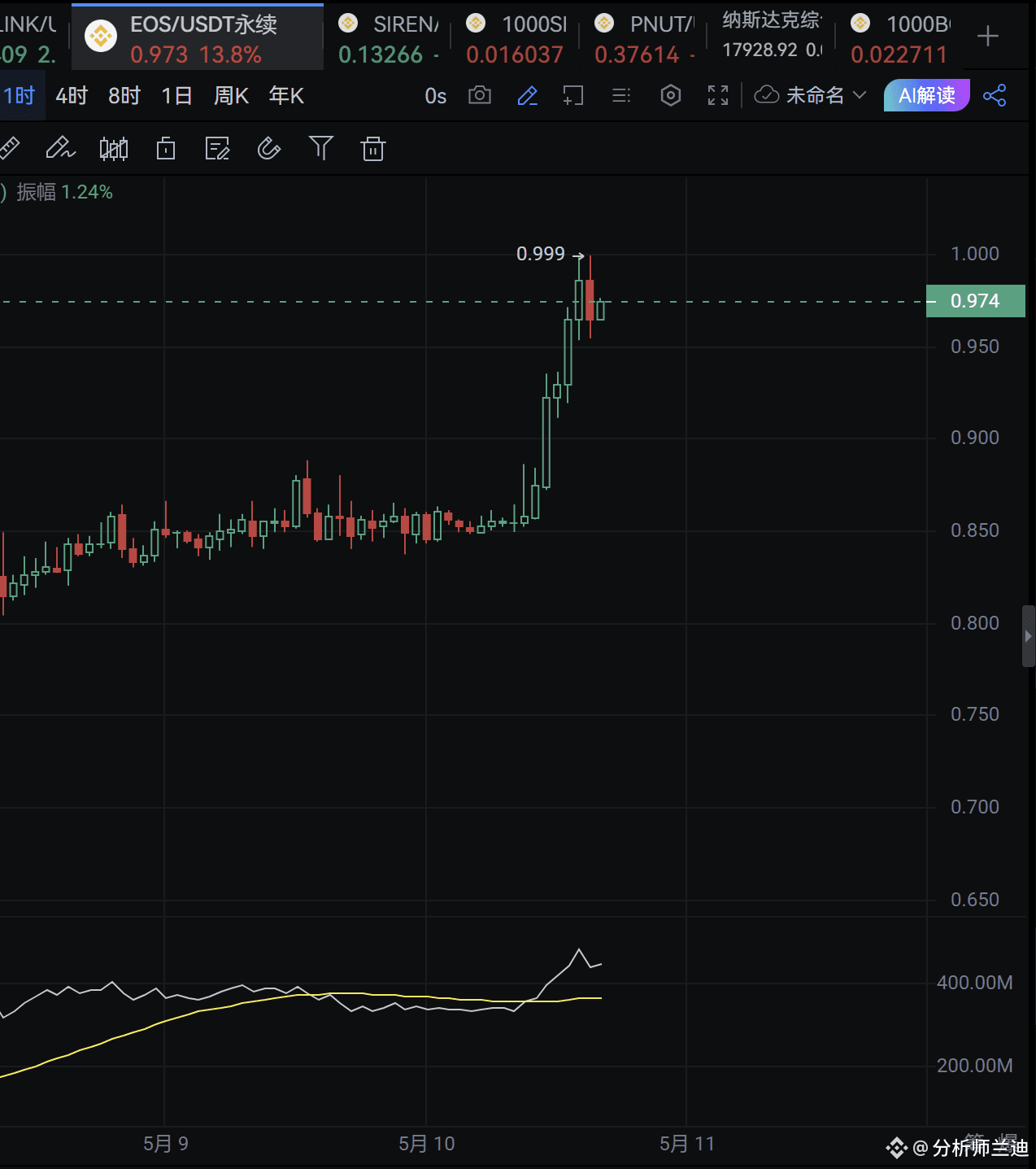Click the share icon next to AI解读
1036x1169 pixels.
pos(996,95)
